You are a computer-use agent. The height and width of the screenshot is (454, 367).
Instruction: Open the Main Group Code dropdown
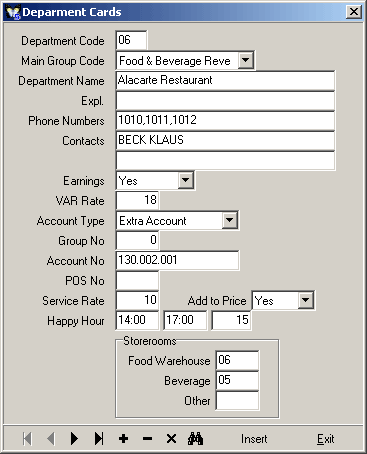point(246,60)
